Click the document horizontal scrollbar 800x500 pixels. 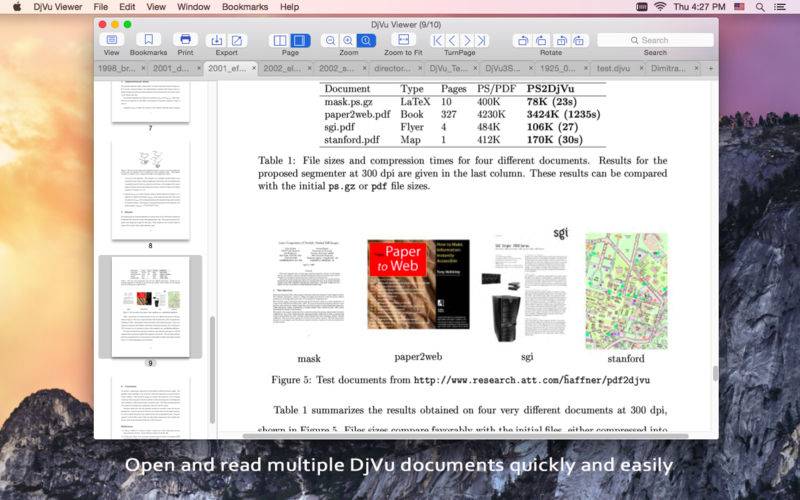[x=465, y=436]
